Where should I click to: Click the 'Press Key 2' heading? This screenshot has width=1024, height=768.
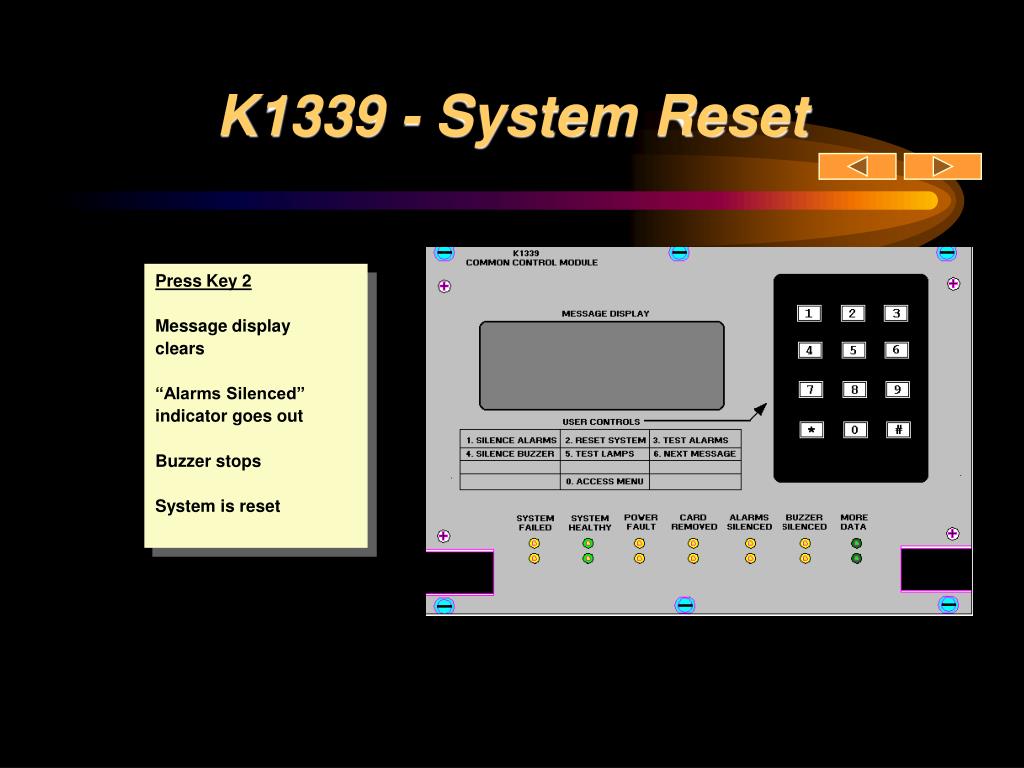[203, 281]
